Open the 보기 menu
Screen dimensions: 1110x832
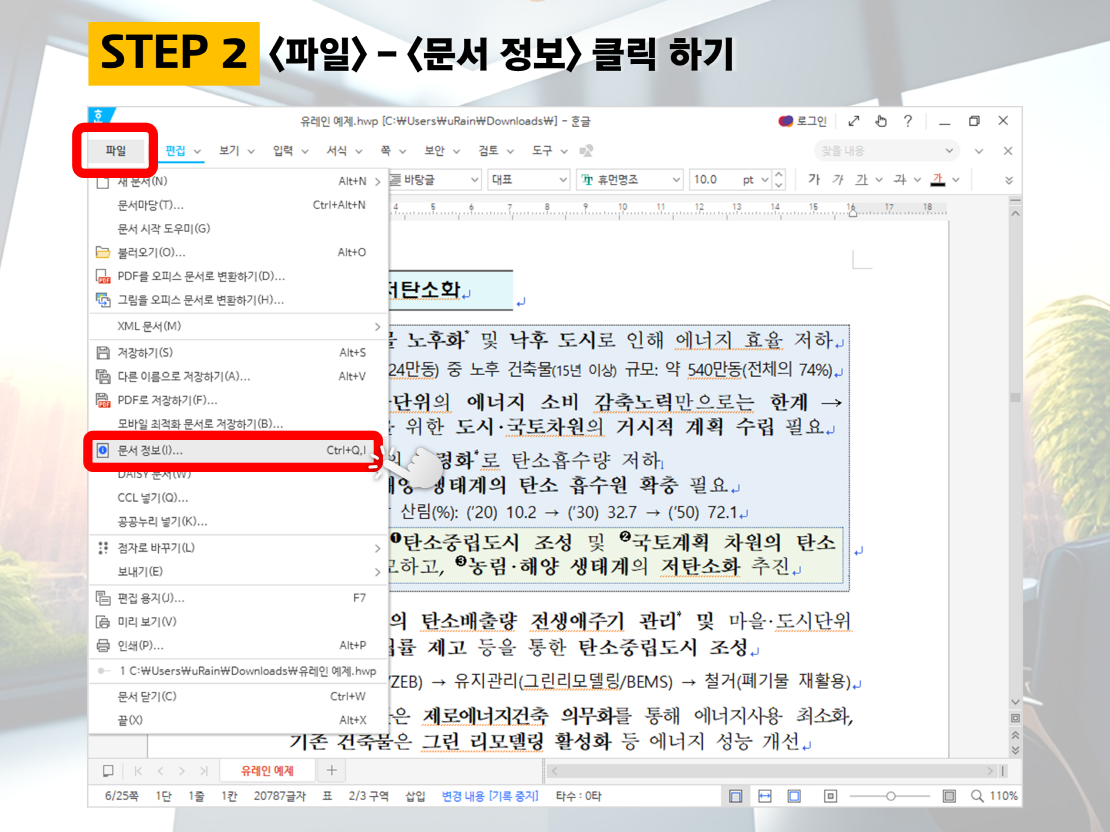point(229,151)
